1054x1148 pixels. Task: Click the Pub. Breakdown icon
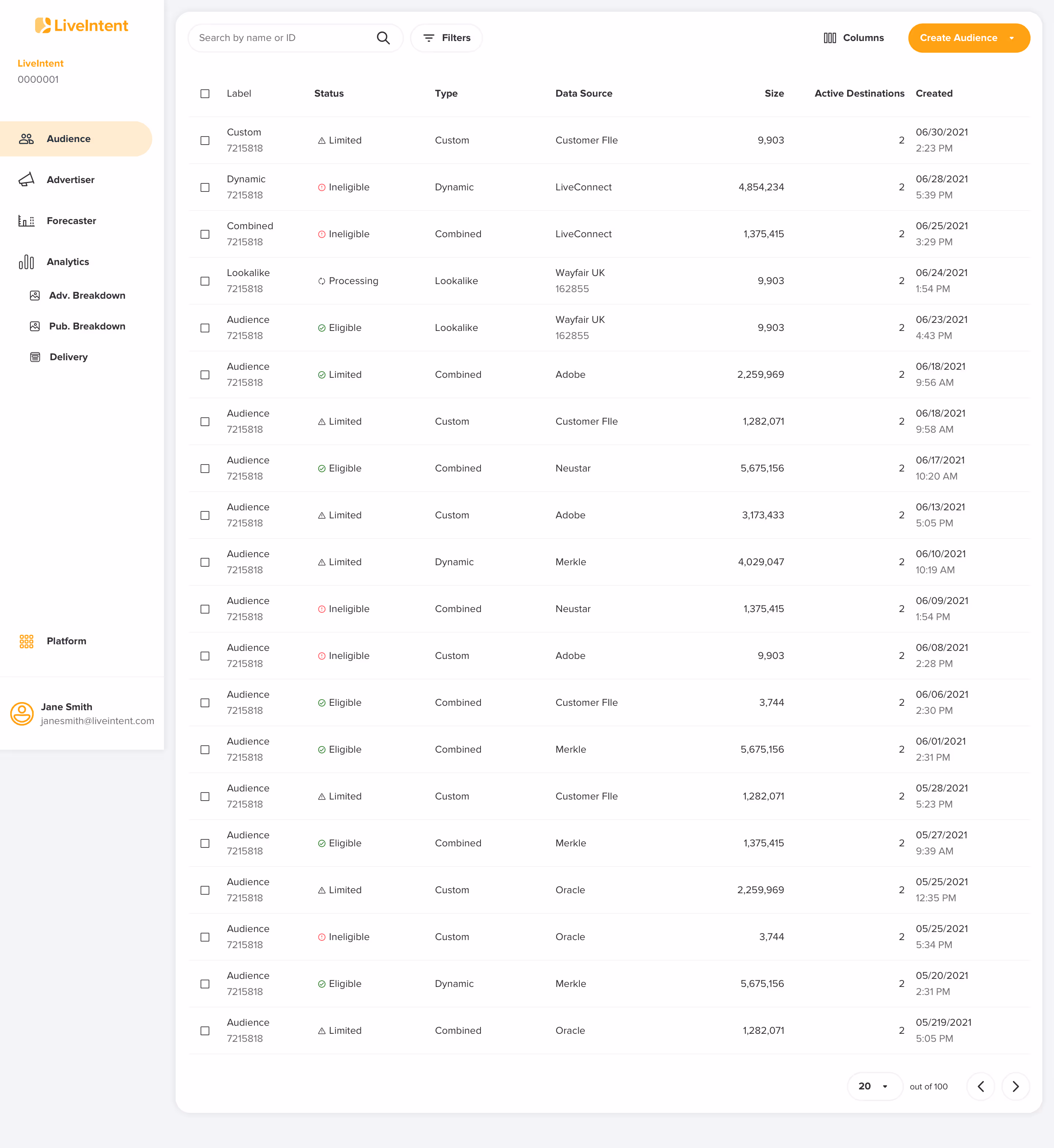[x=35, y=327]
